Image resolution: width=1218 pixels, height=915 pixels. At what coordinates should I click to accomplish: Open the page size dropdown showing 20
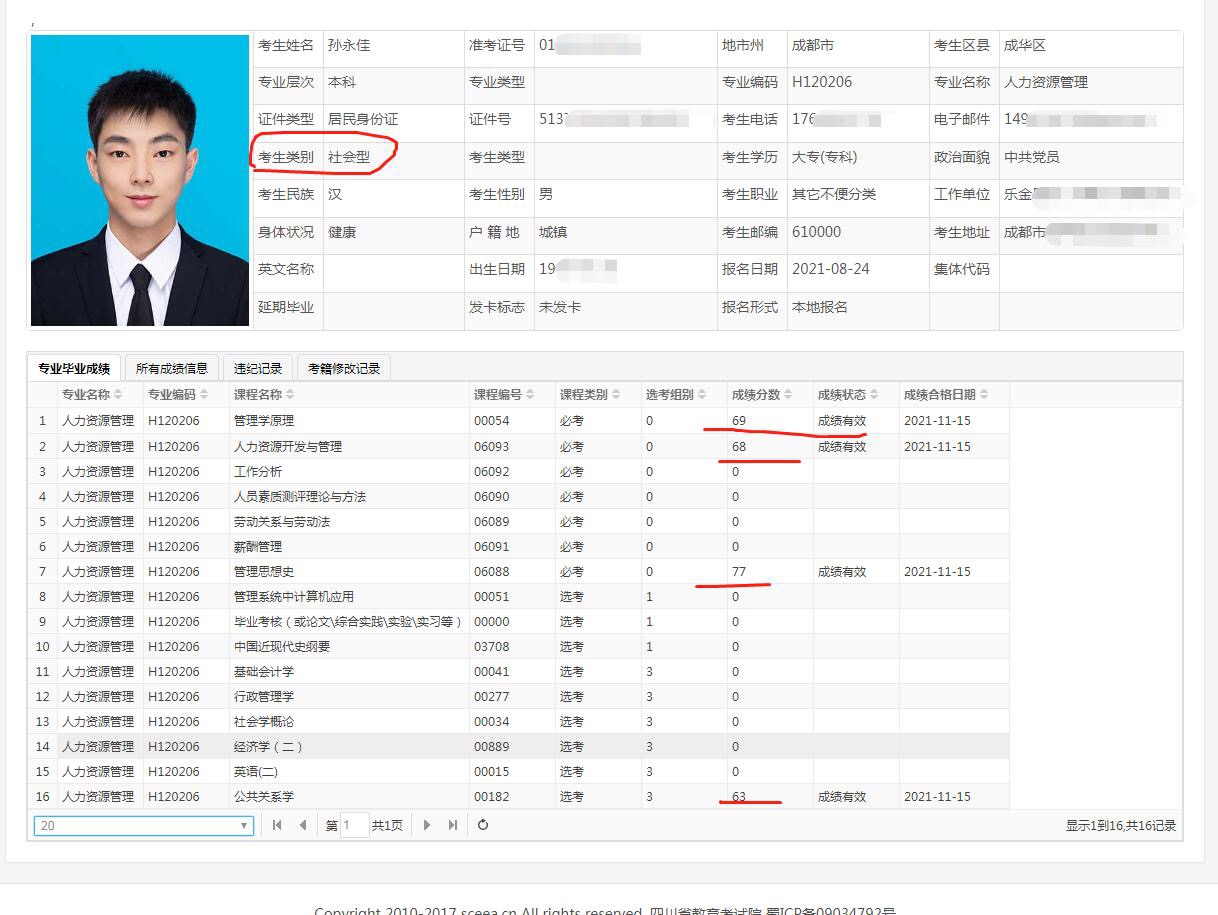[144, 826]
